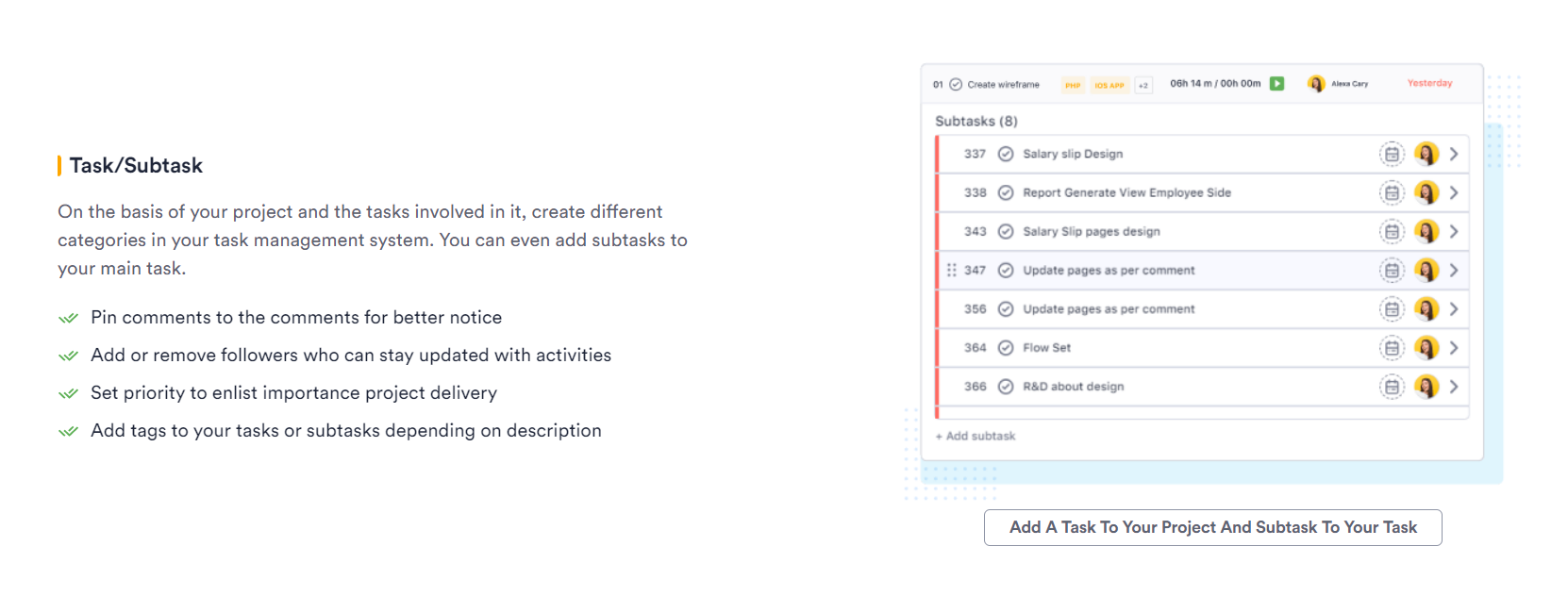
Task: Expand R&D about design subtask chevron
Action: [1454, 387]
